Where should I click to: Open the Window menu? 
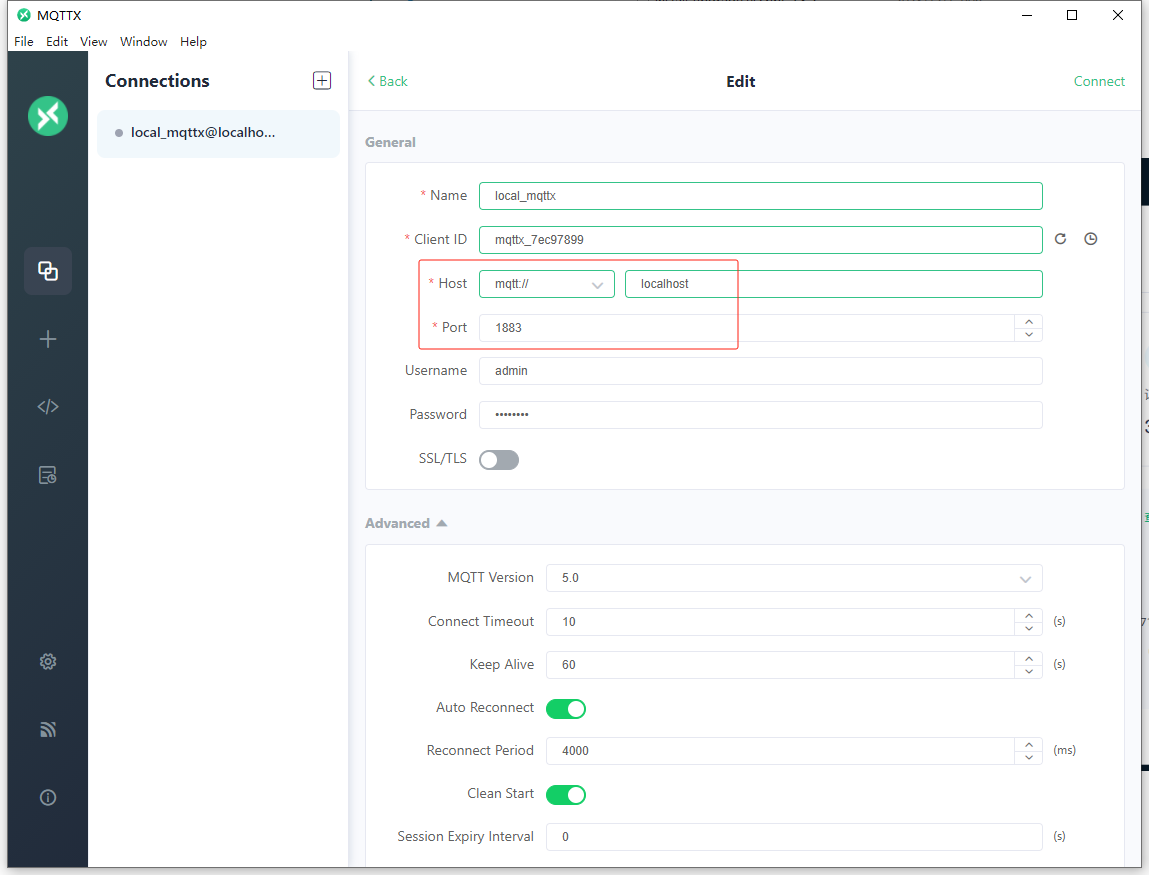144,42
